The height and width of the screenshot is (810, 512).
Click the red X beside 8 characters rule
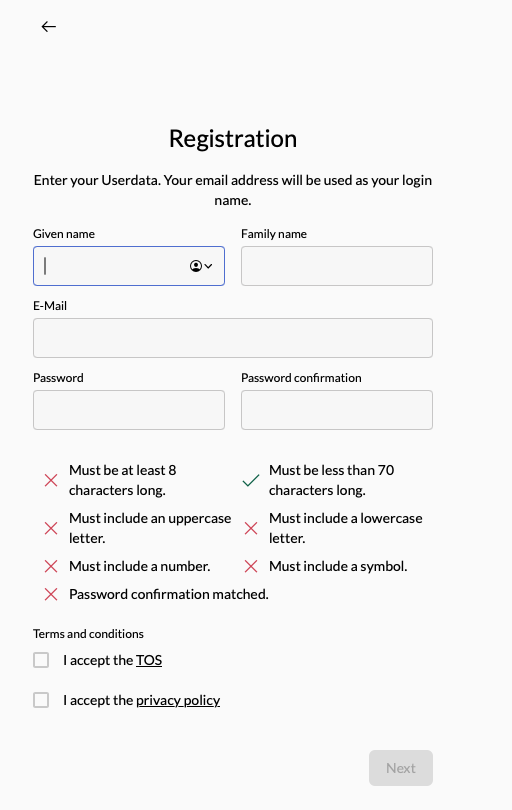pyautogui.click(x=51, y=480)
